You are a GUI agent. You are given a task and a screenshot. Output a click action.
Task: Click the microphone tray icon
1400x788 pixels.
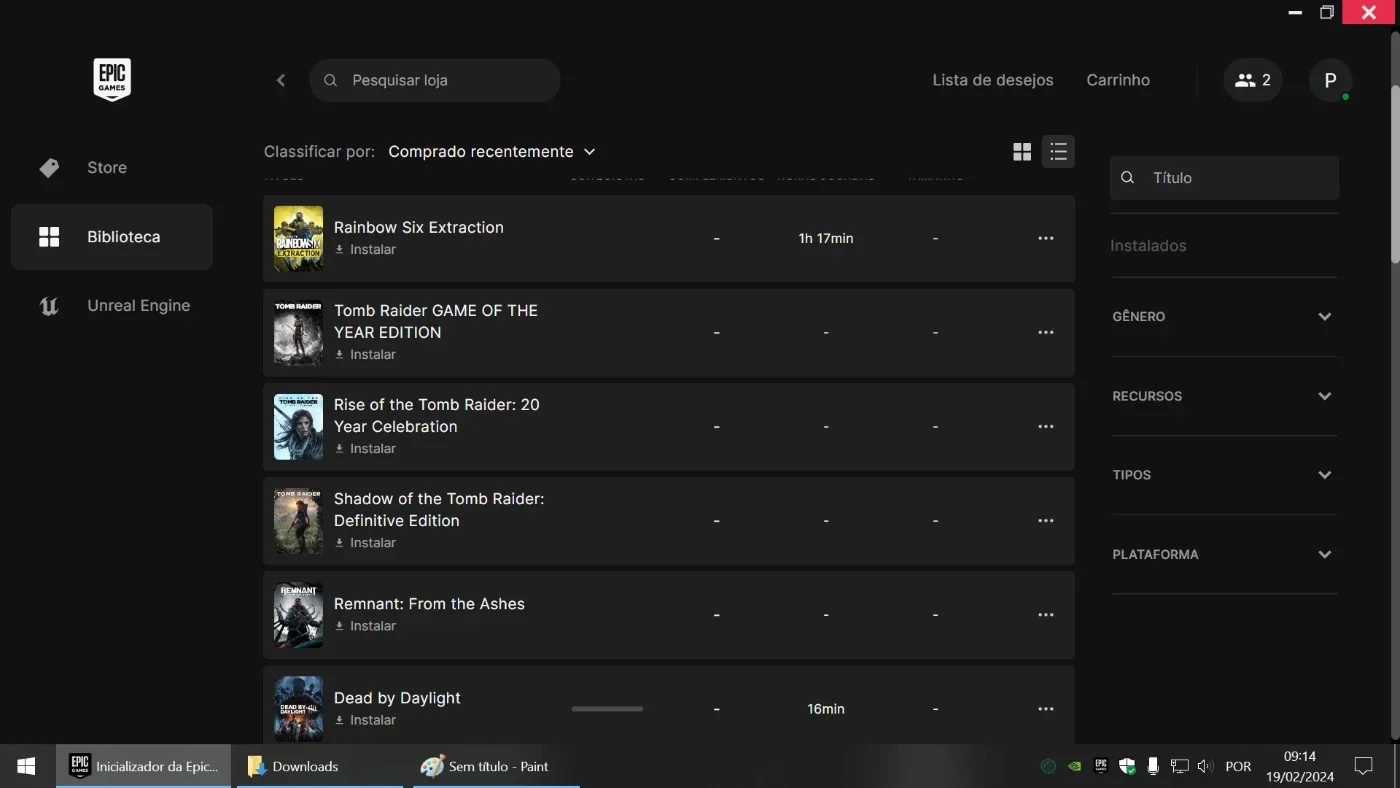coord(1153,767)
